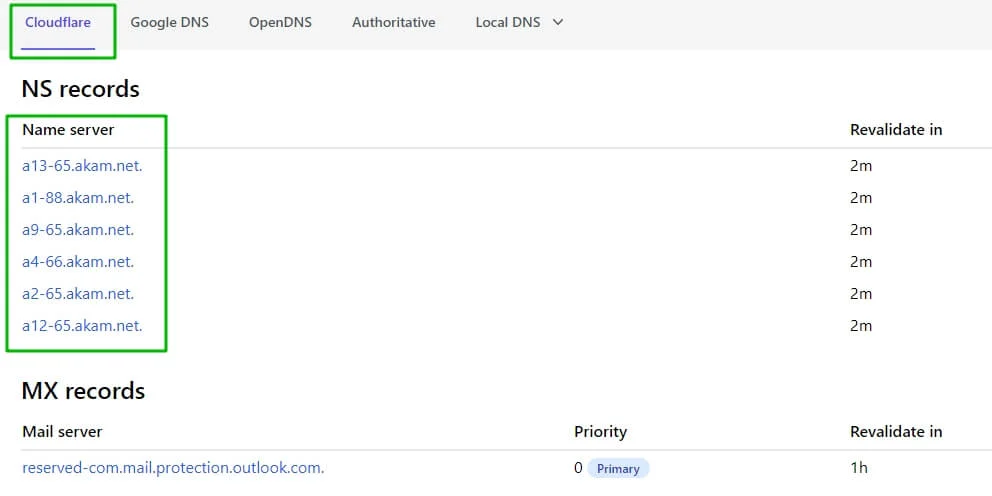Open reserved-com.mail.protection.outlook.com. mail server link
Viewport: 992px width, 496px height.
[x=173, y=468]
